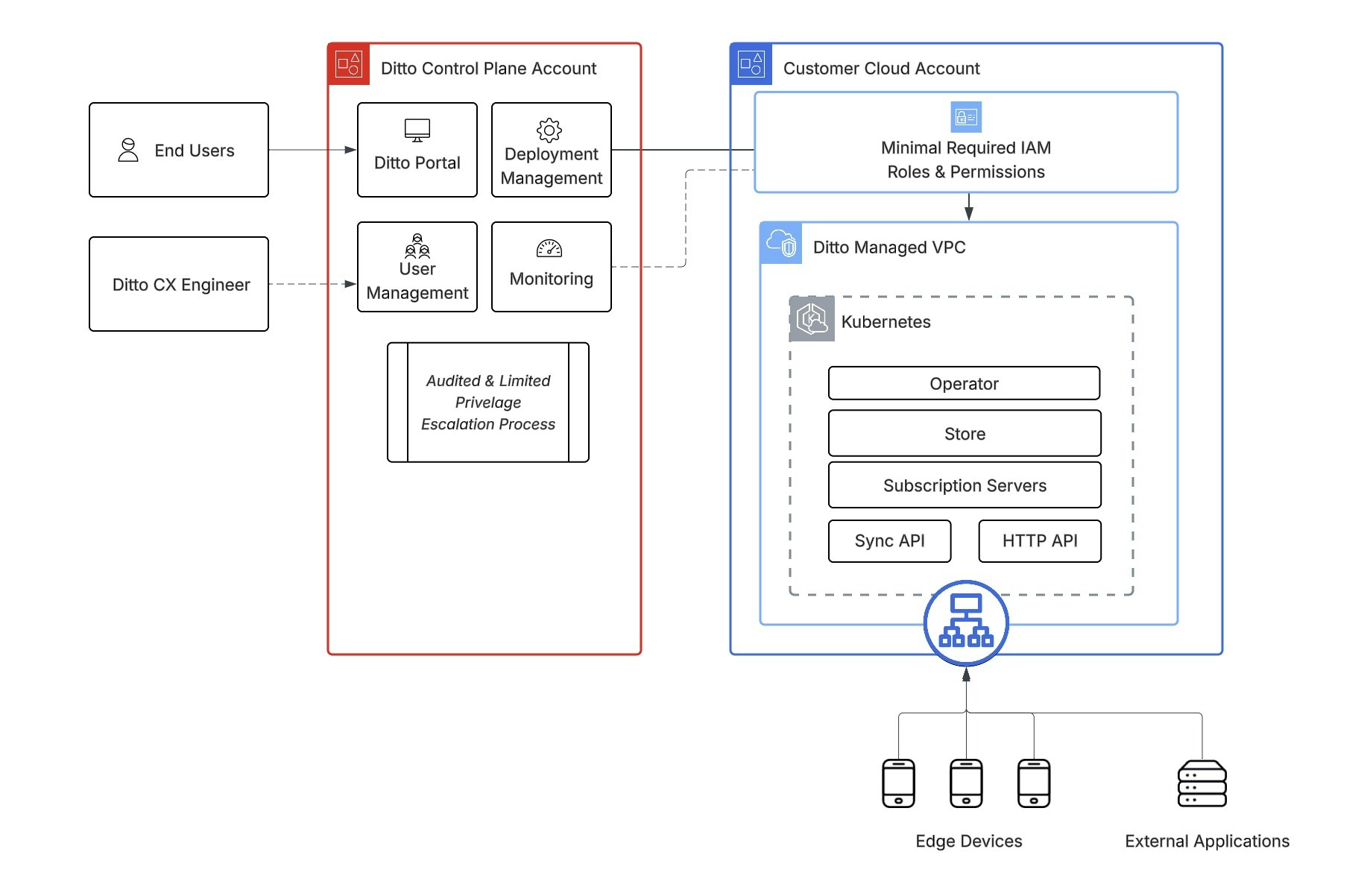The width and height of the screenshot is (1370, 896).
Task: Select the End Users box
Action: click(x=179, y=150)
